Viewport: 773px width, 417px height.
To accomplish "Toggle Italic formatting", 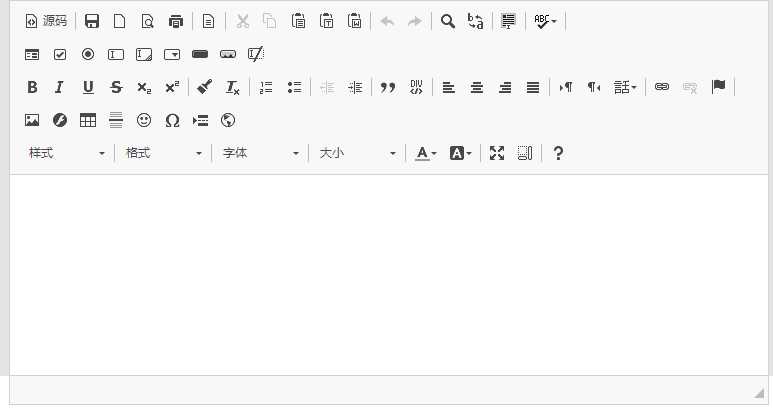I will (x=60, y=87).
